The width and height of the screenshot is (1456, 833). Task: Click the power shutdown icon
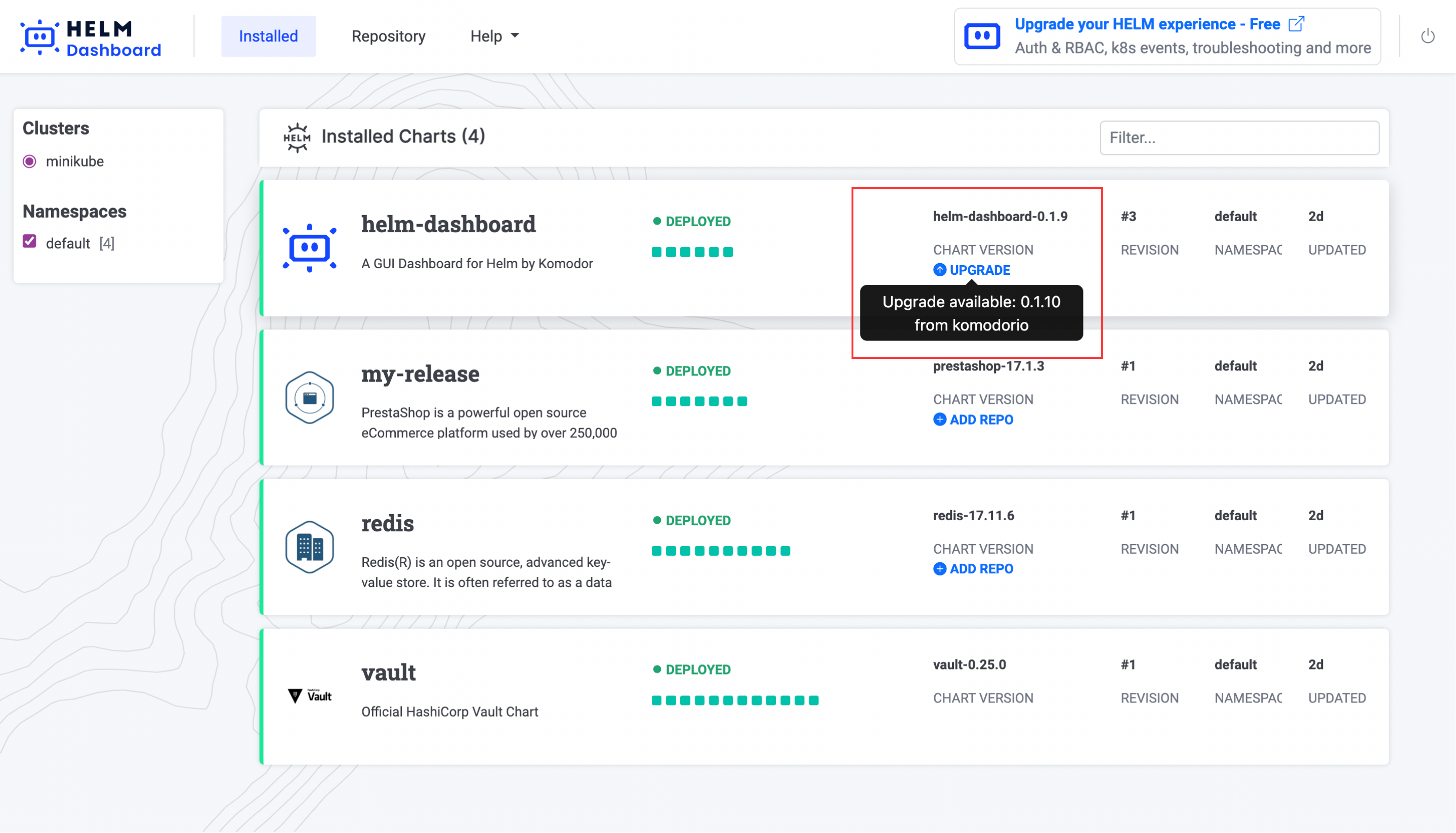(1427, 36)
